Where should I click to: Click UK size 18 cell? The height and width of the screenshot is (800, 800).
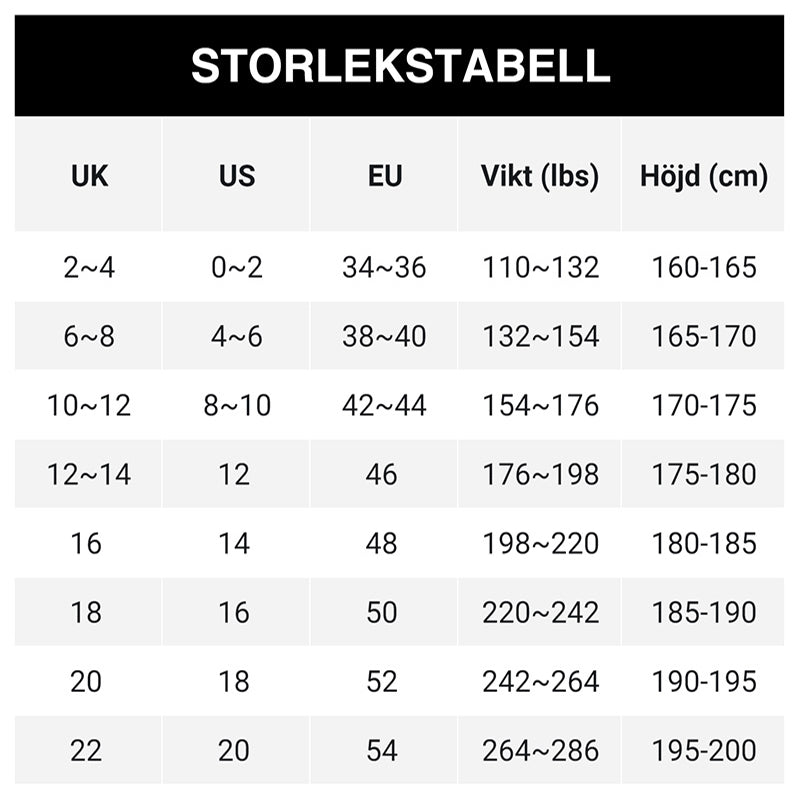pyautogui.click(x=88, y=612)
